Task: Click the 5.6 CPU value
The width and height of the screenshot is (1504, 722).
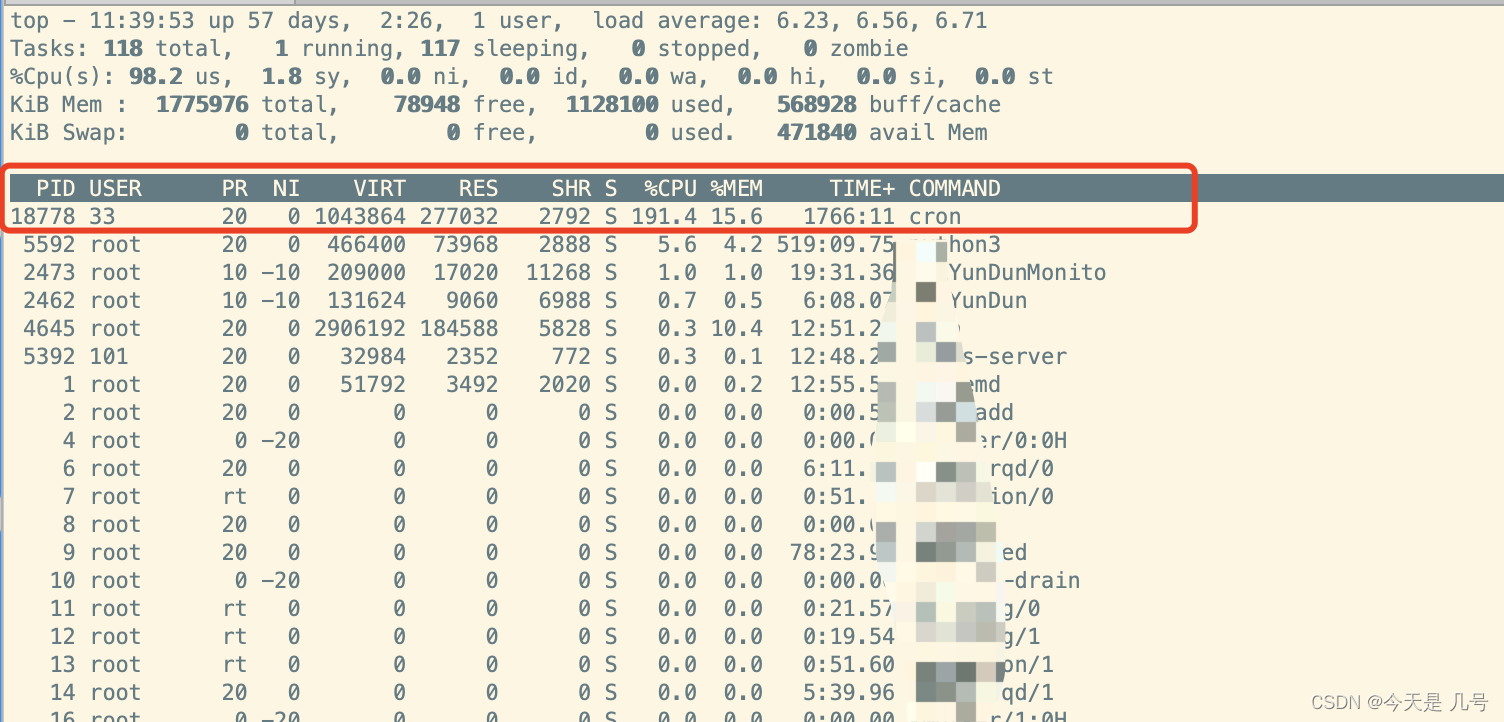Action: pyautogui.click(x=677, y=244)
